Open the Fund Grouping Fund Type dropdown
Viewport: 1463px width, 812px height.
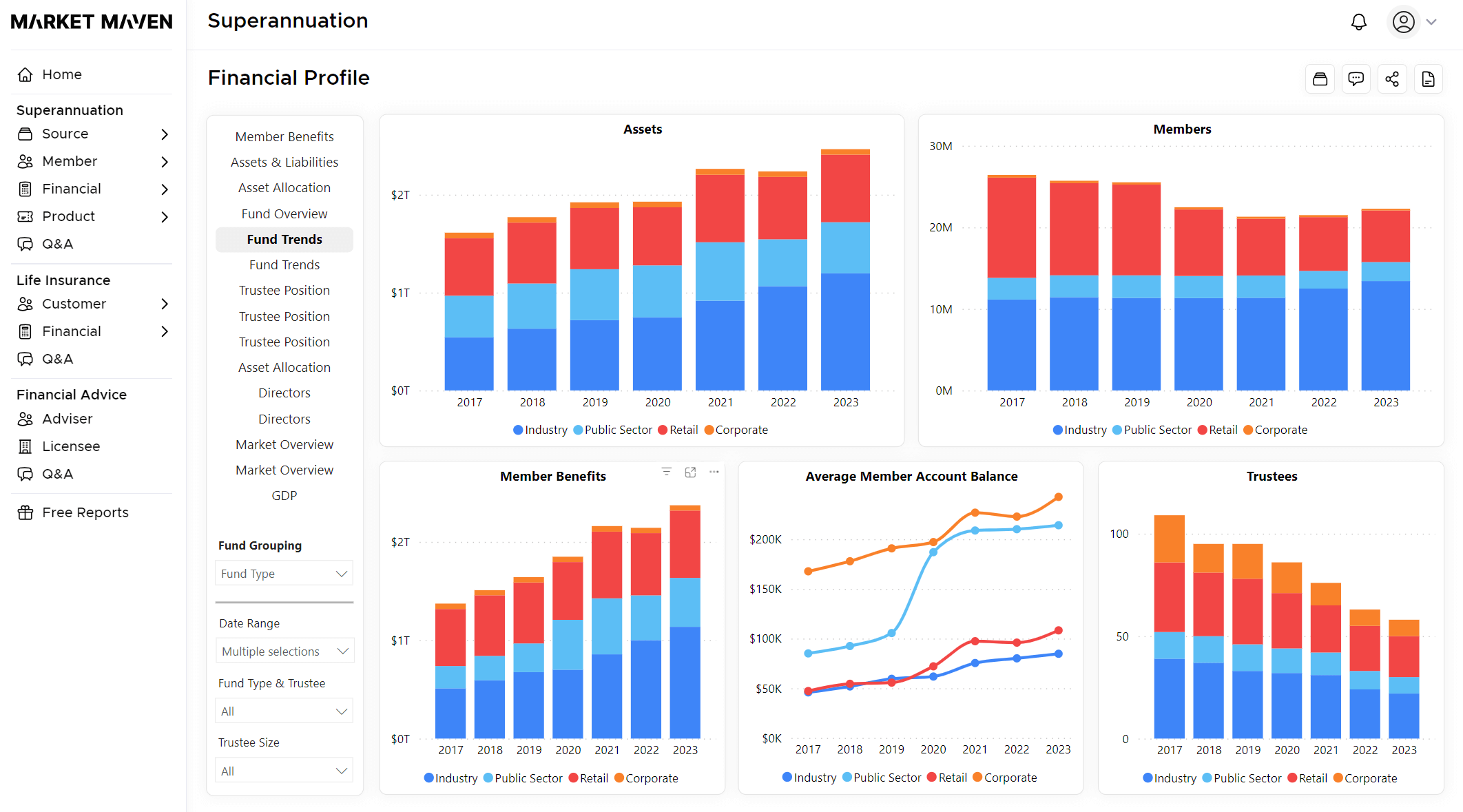[283, 572]
